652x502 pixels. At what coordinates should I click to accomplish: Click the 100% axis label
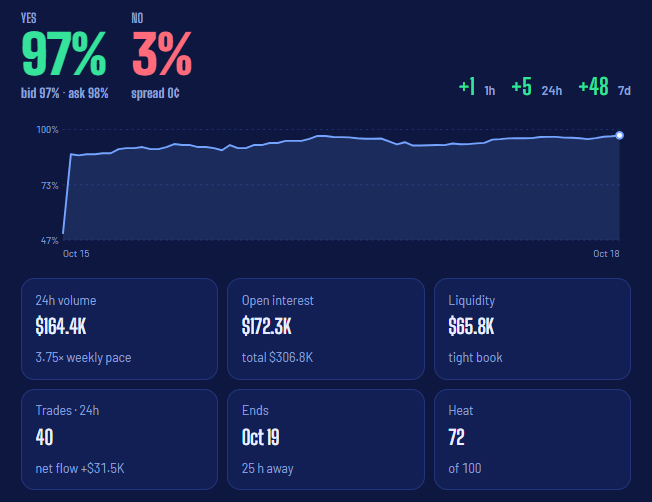pyautogui.click(x=47, y=130)
